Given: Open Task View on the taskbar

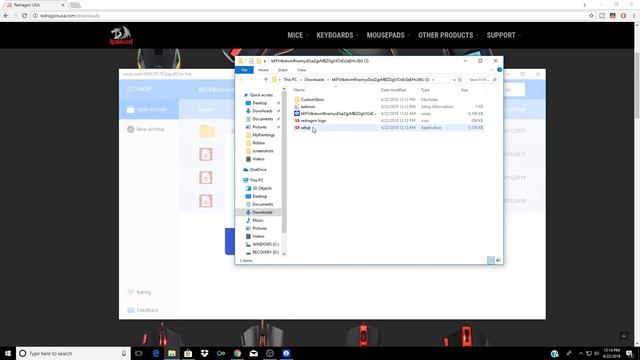Looking at the screenshot, I should [x=139, y=353].
